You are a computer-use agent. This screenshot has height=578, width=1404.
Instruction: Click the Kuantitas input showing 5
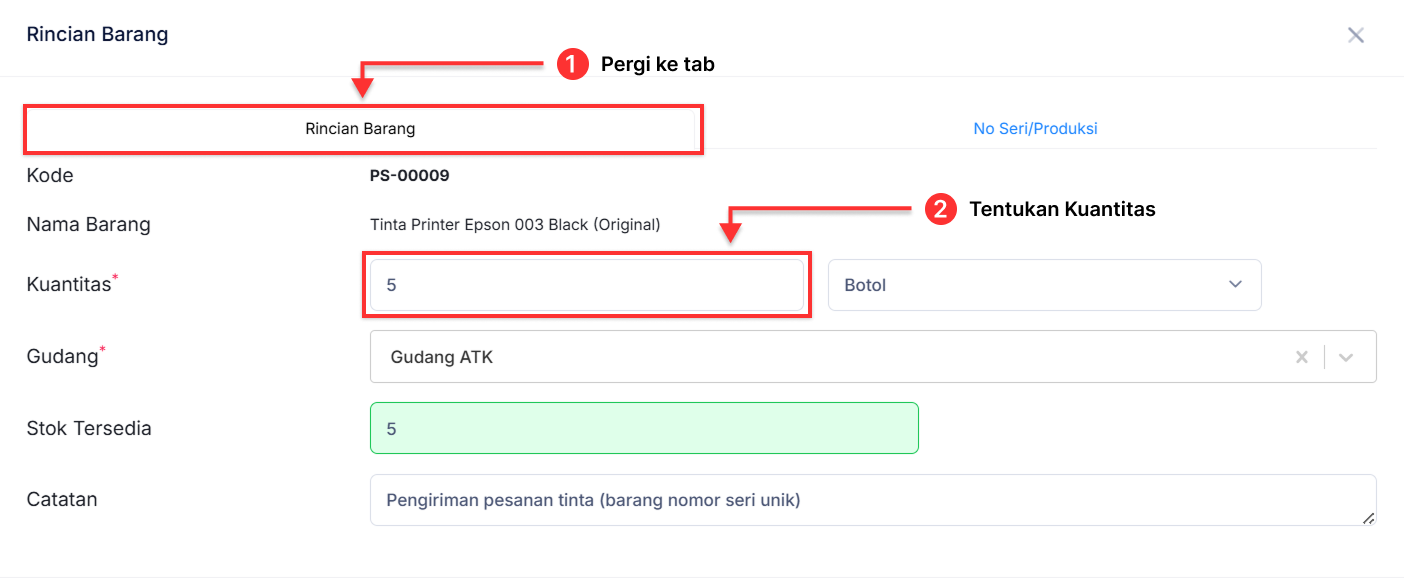[587, 284]
